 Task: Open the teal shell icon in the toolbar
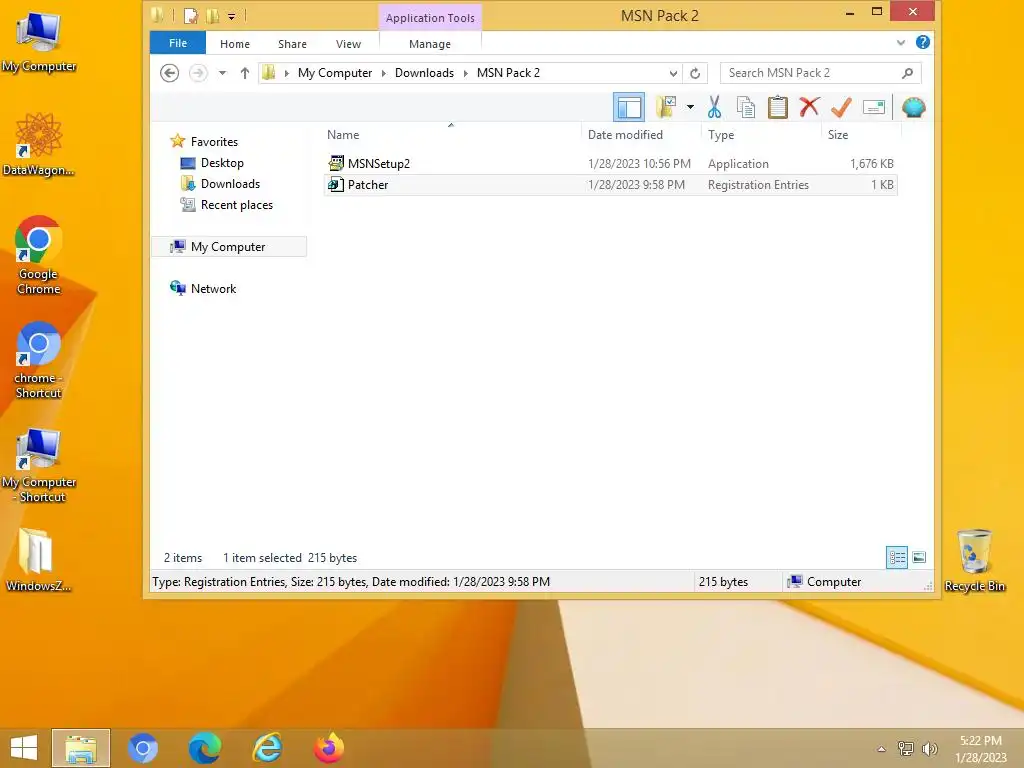coord(914,107)
